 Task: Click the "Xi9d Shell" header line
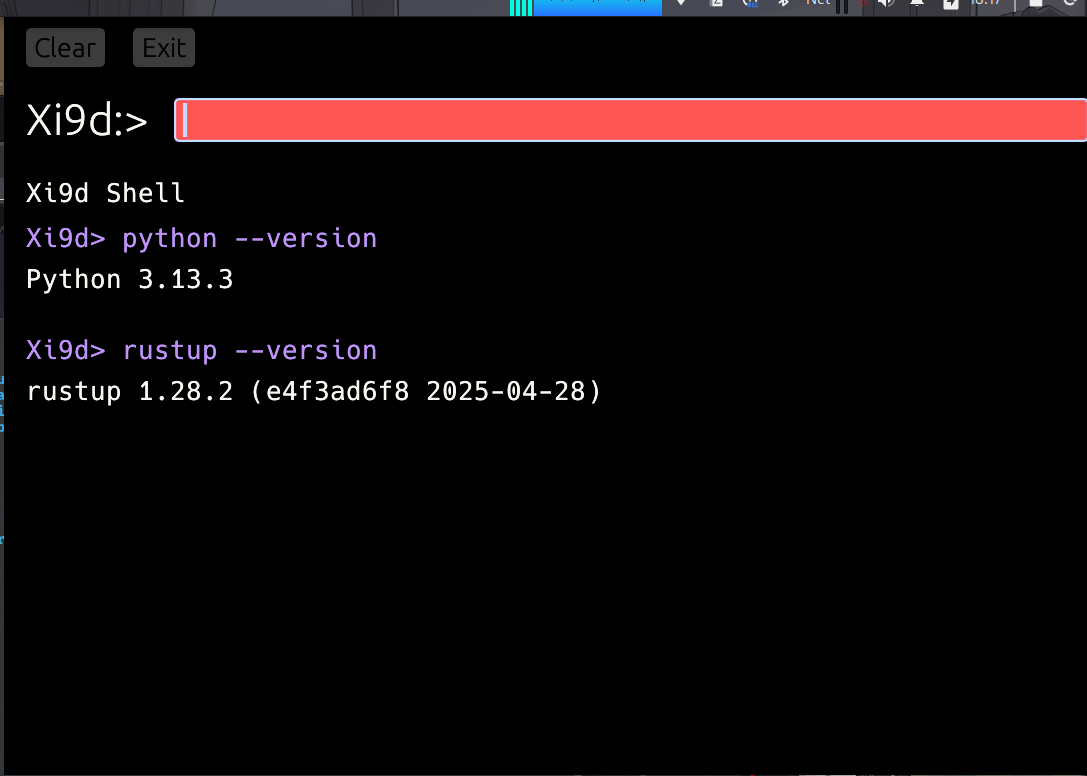(x=105, y=193)
